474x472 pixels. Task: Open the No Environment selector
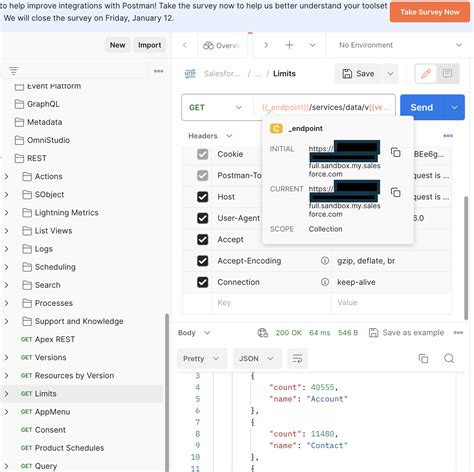coord(400,45)
